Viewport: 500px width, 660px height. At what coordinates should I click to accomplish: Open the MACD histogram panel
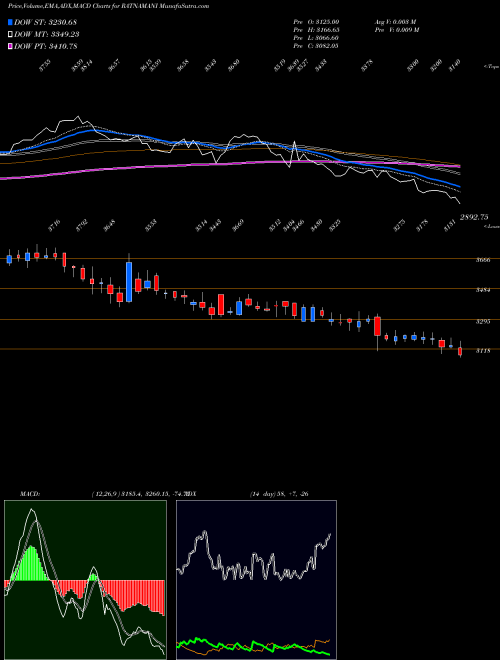[85, 580]
